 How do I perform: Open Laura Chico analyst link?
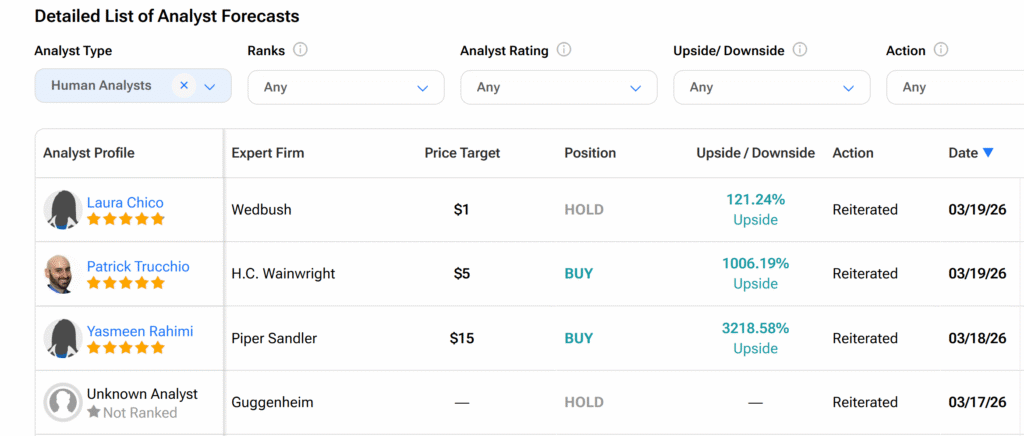pos(125,202)
